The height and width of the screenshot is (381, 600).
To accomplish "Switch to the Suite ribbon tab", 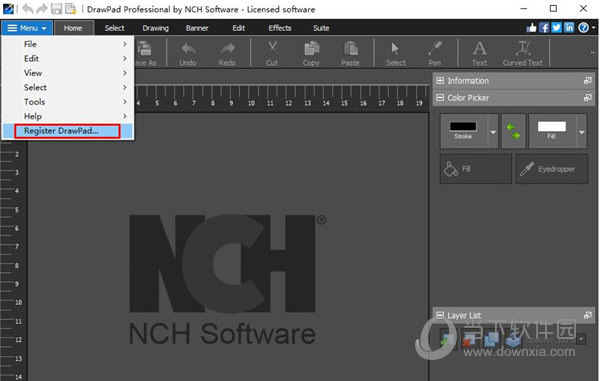I will pos(321,28).
